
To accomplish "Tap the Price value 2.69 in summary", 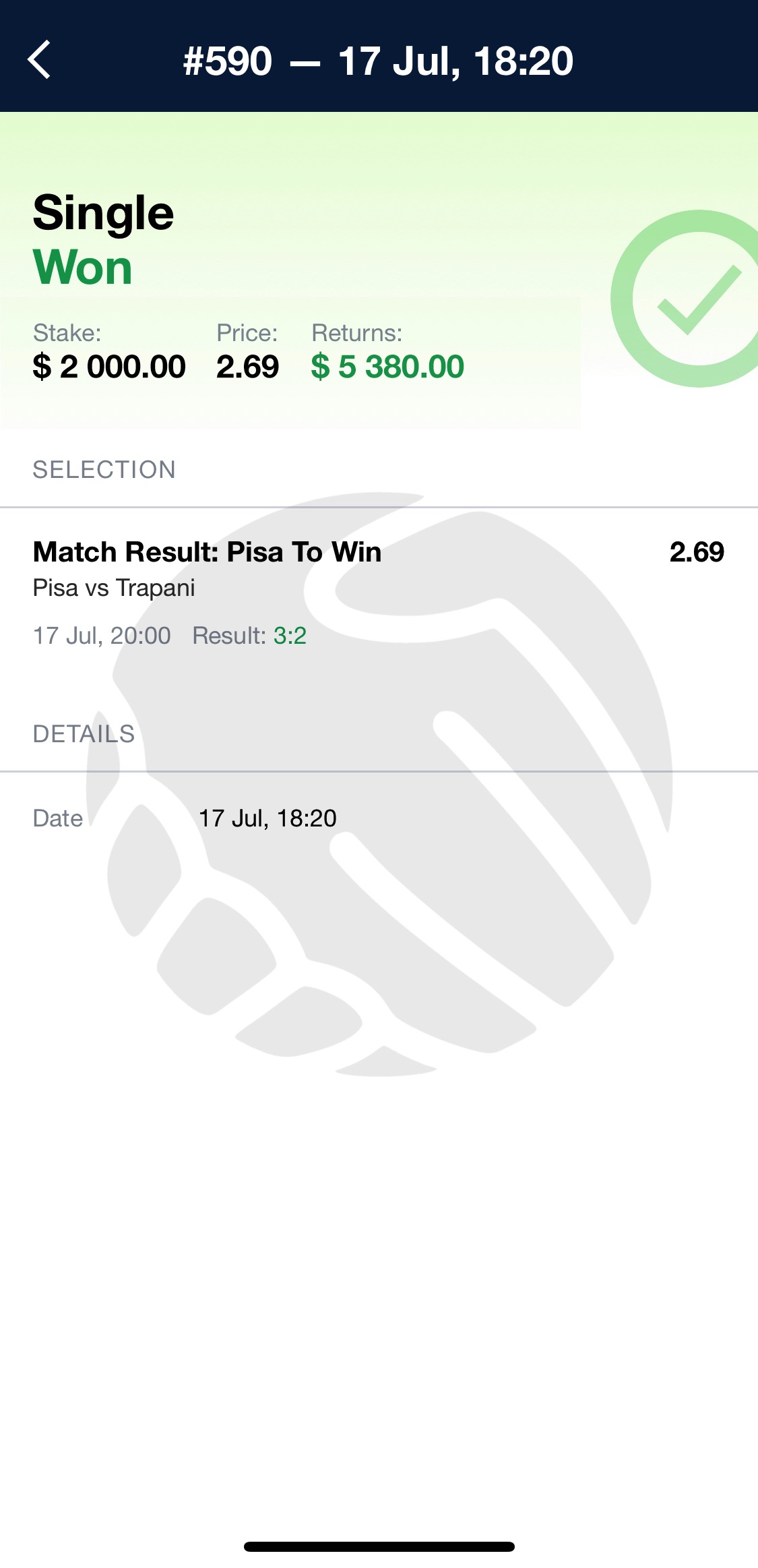I will coord(247,367).
